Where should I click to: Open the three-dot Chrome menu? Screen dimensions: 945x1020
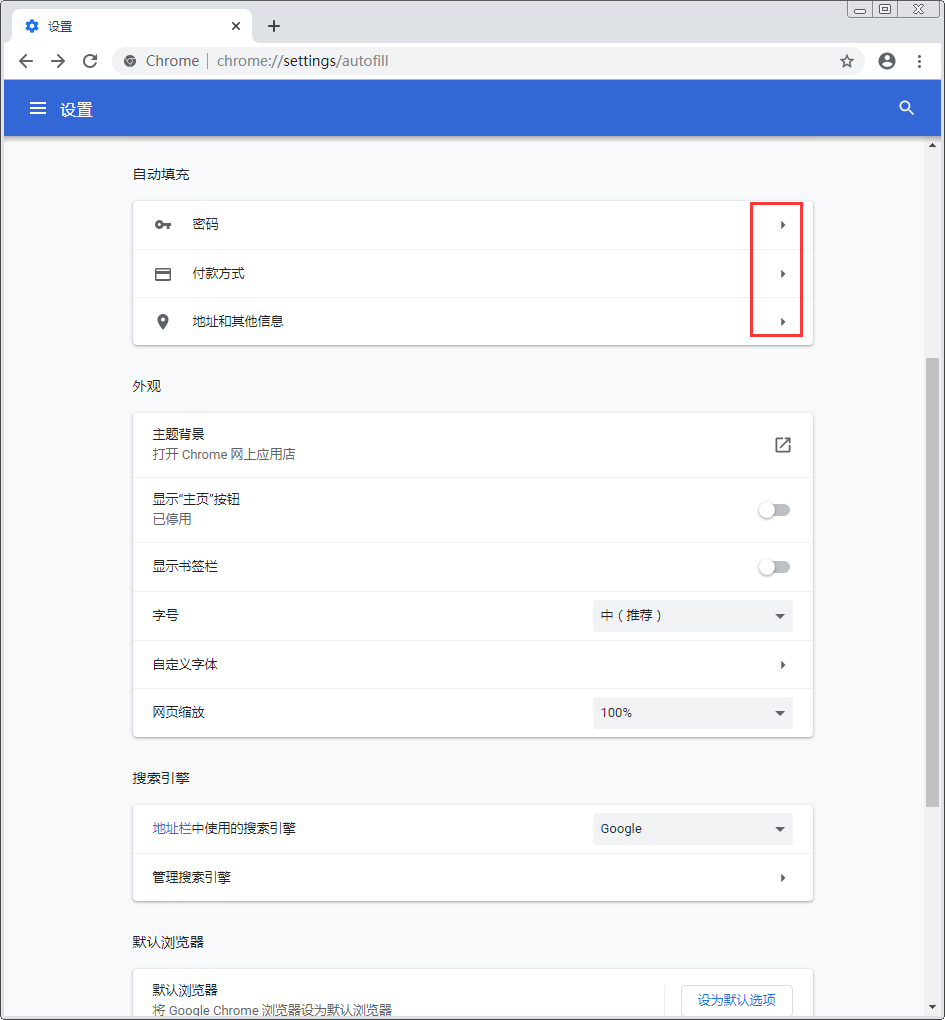pos(920,61)
